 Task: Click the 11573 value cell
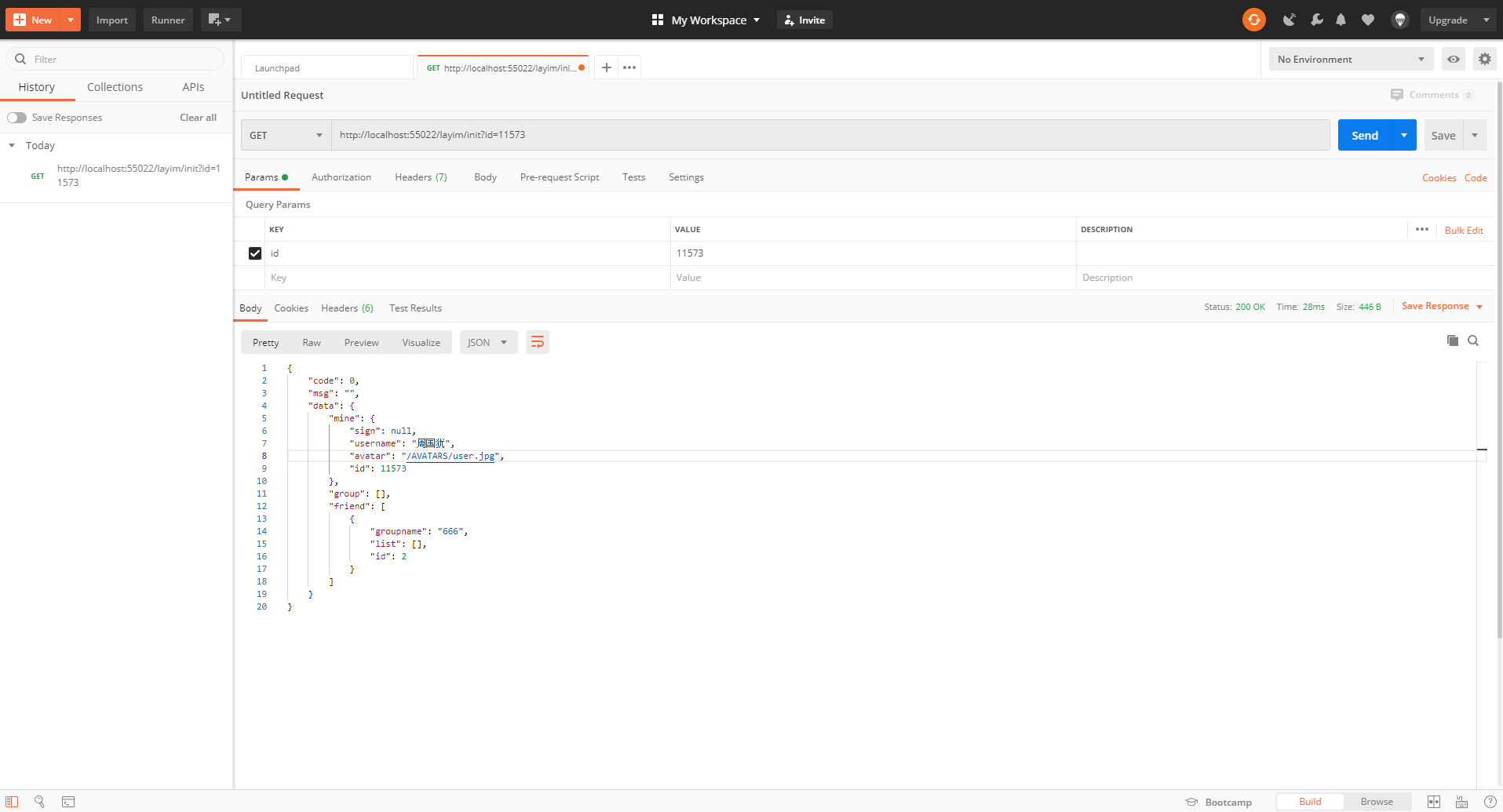pyautogui.click(x=873, y=253)
